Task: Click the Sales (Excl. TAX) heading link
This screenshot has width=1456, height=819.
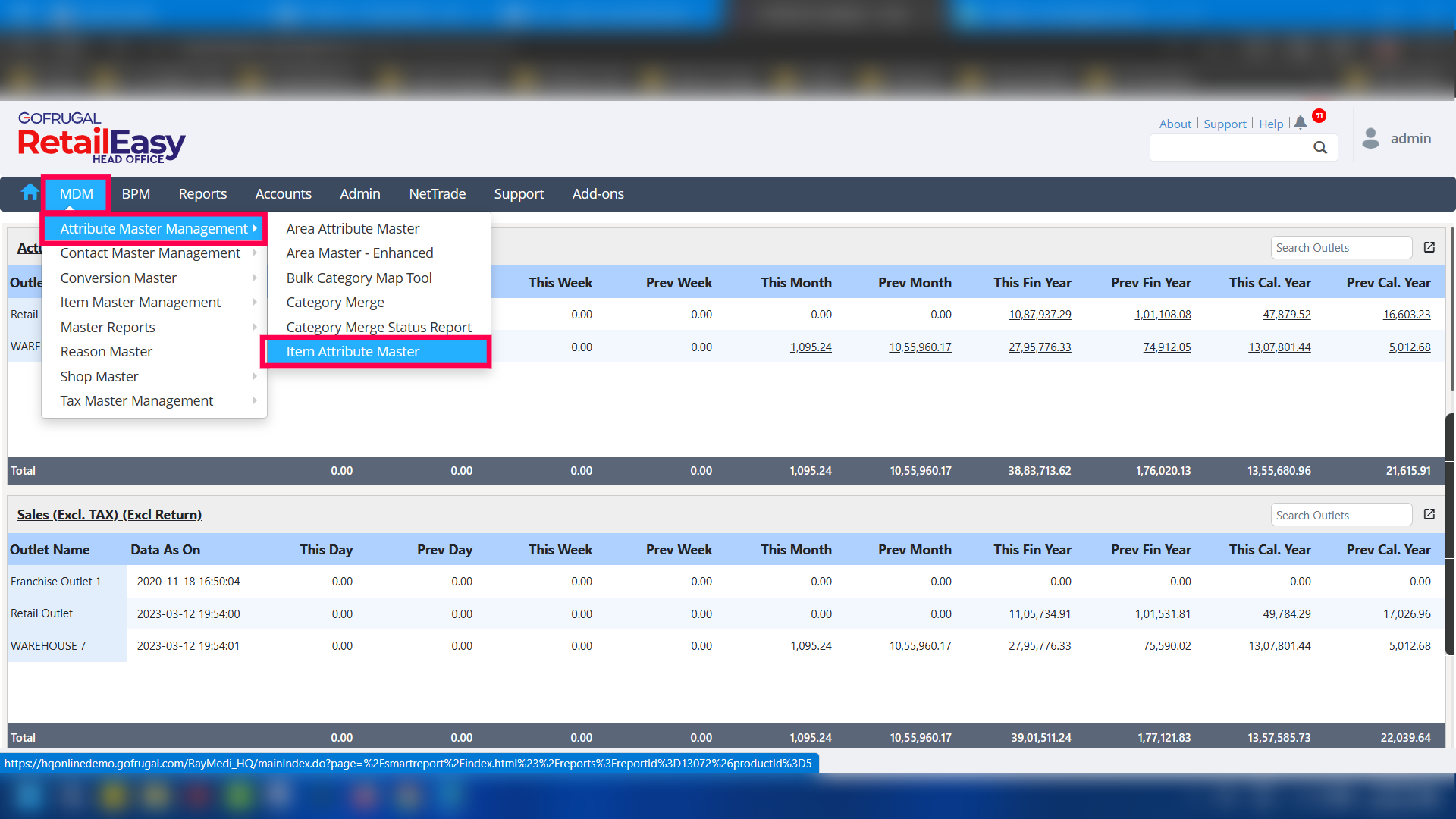Action: (x=109, y=515)
